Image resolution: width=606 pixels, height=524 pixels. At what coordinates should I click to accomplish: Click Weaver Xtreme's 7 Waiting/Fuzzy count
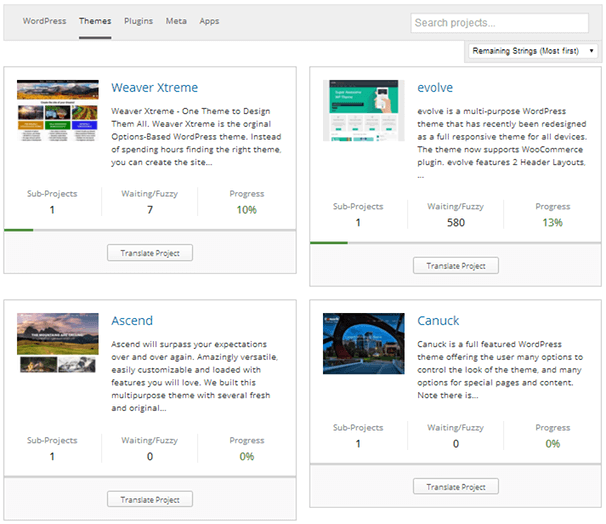150,210
